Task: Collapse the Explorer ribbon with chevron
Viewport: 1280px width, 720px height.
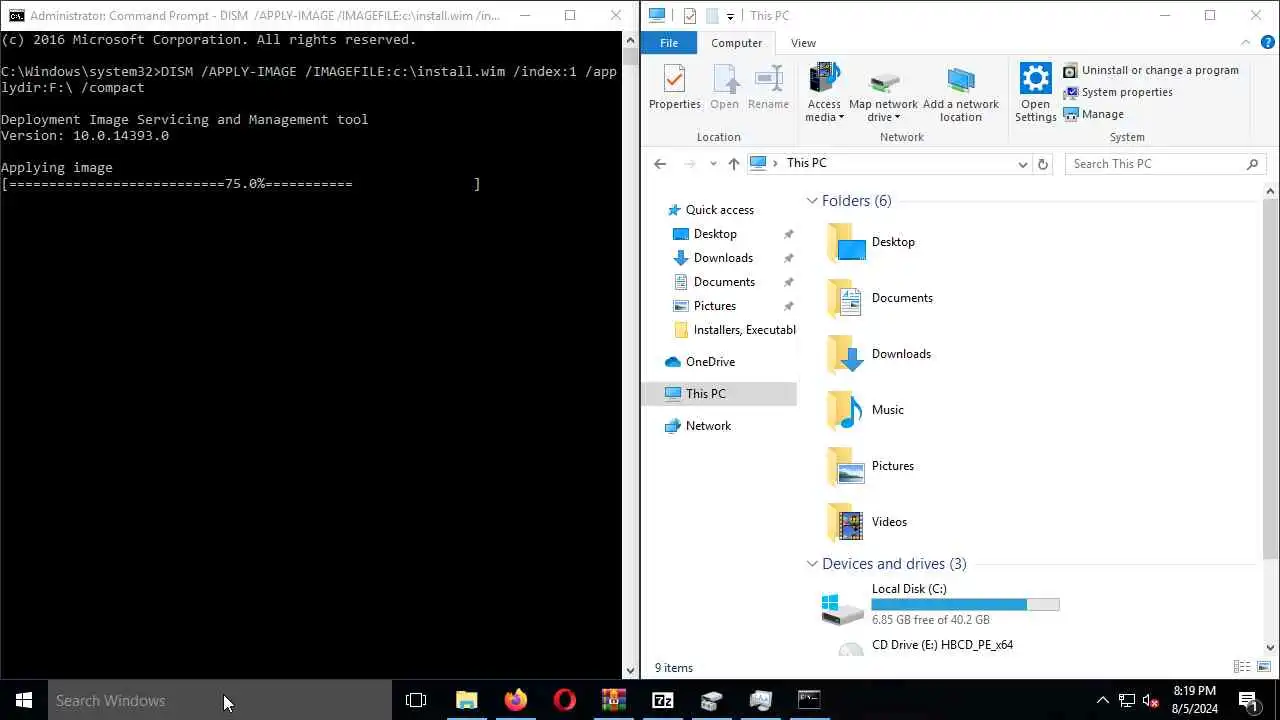Action: 1245,43
